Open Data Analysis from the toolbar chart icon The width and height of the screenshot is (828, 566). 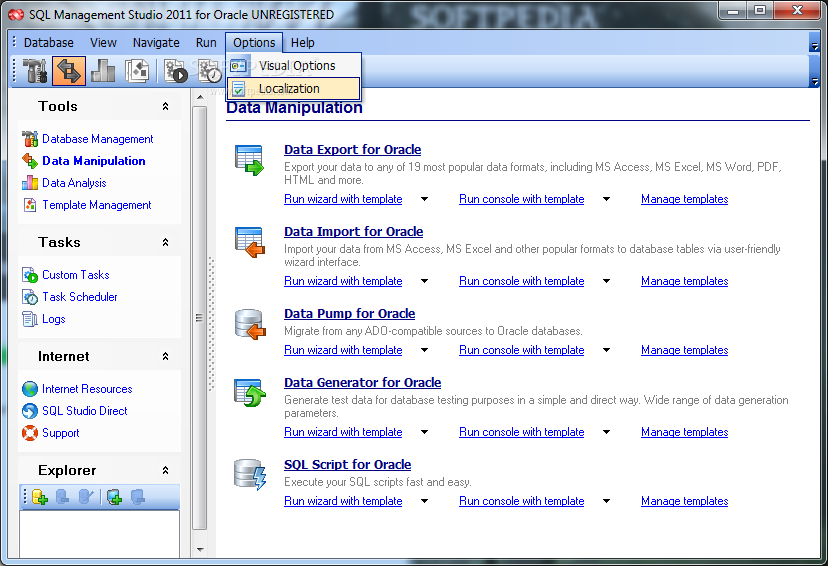(103, 71)
